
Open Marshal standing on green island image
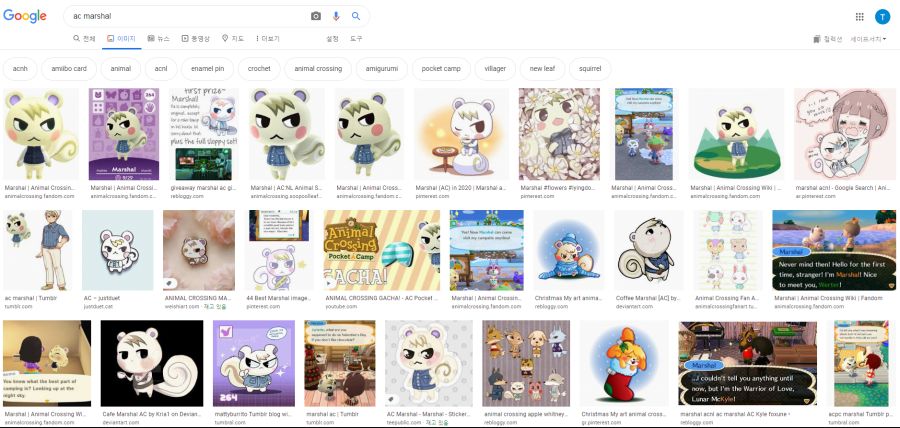click(736, 134)
